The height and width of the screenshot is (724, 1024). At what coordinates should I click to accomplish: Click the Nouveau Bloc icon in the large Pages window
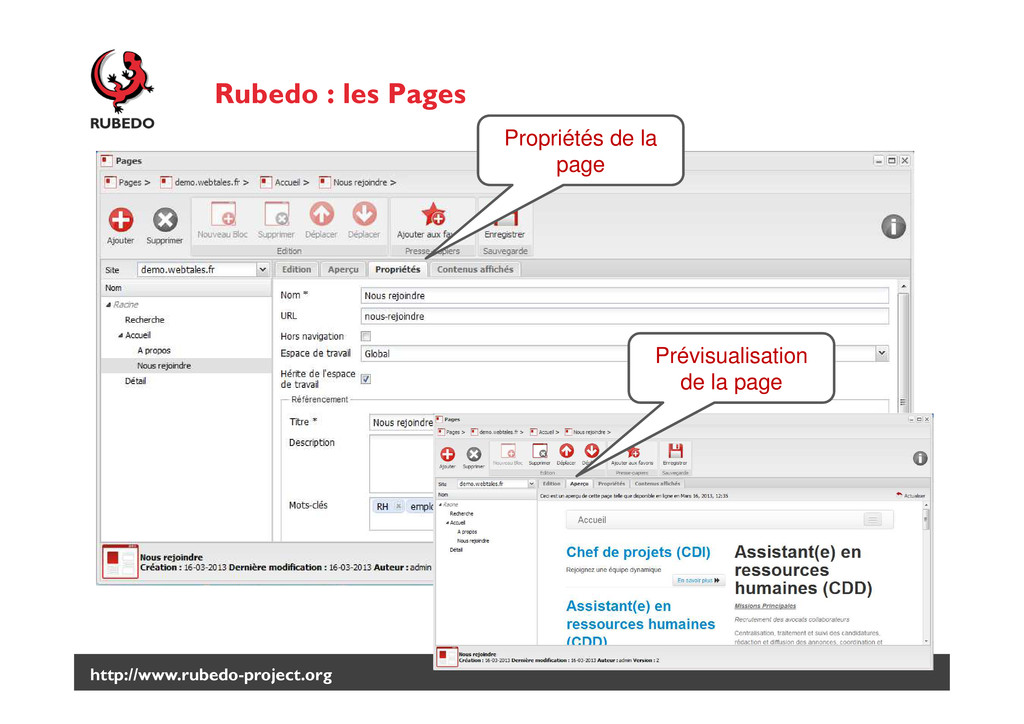click(x=223, y=214)
